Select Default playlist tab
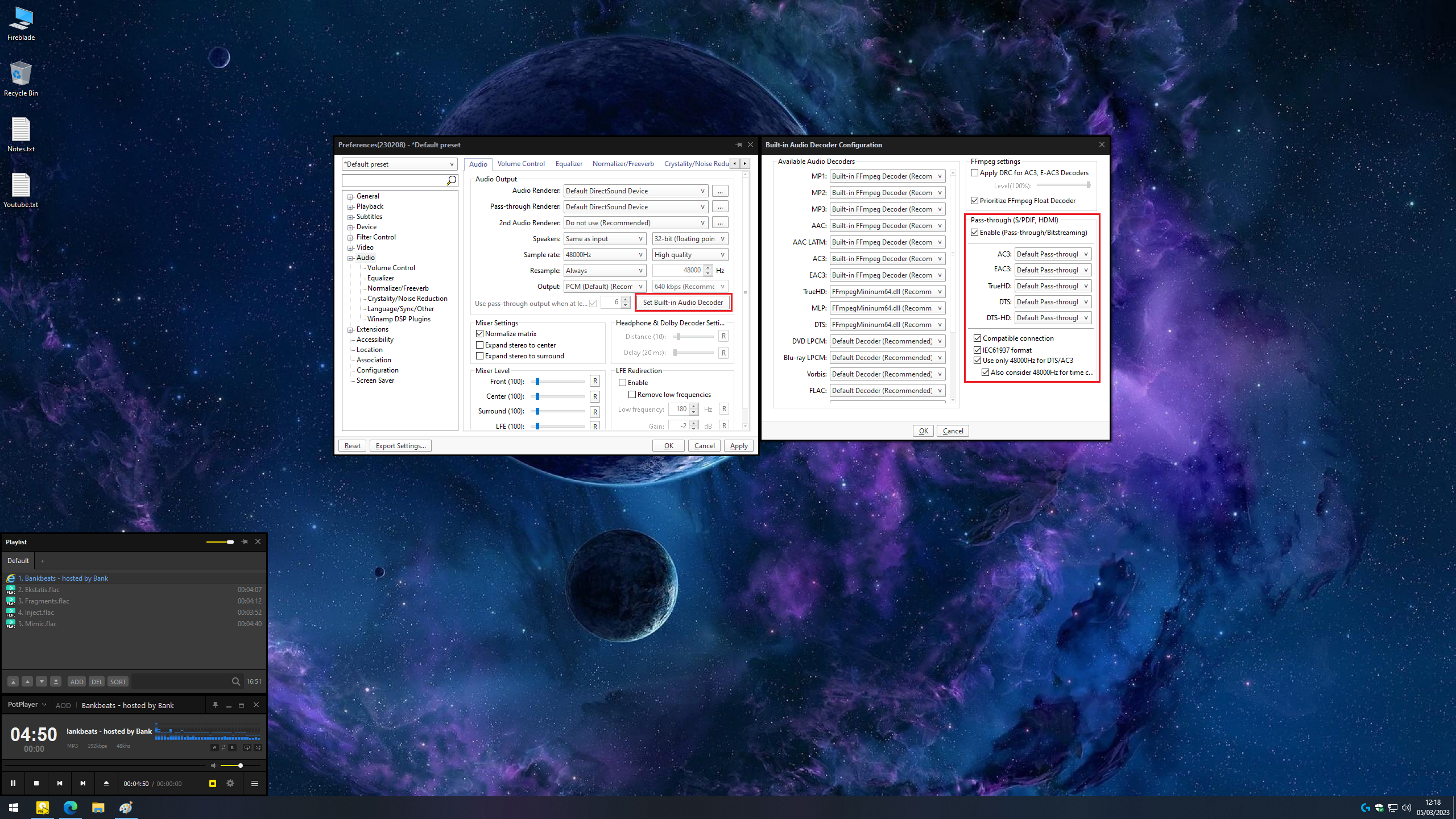The image size is (1456, 819). (18, 561)
